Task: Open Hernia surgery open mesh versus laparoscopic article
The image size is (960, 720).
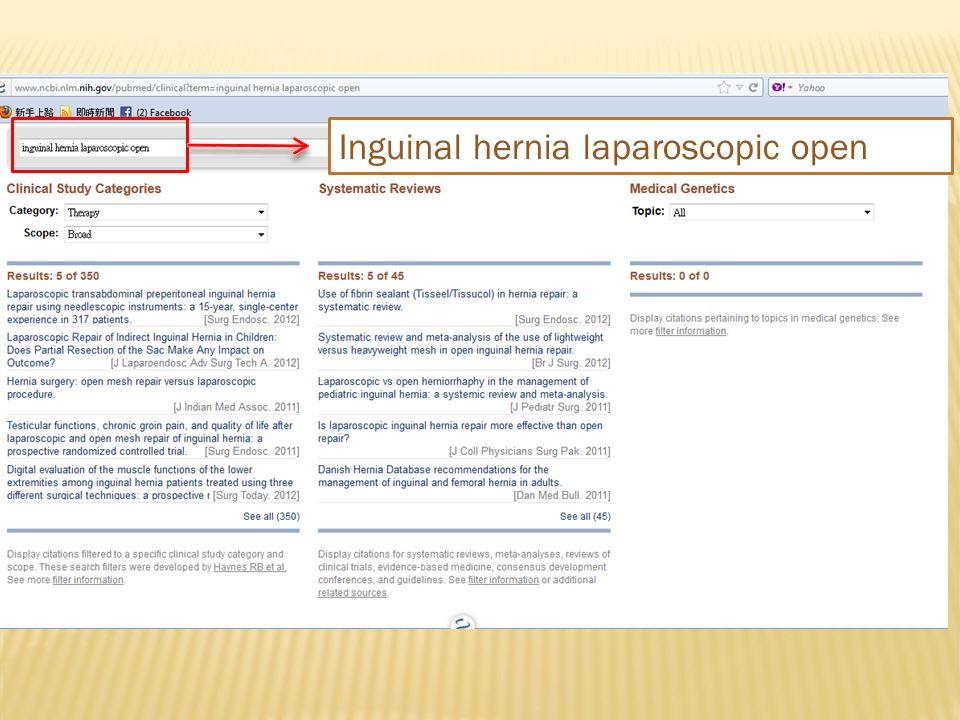Action: [x=131, y=388]
